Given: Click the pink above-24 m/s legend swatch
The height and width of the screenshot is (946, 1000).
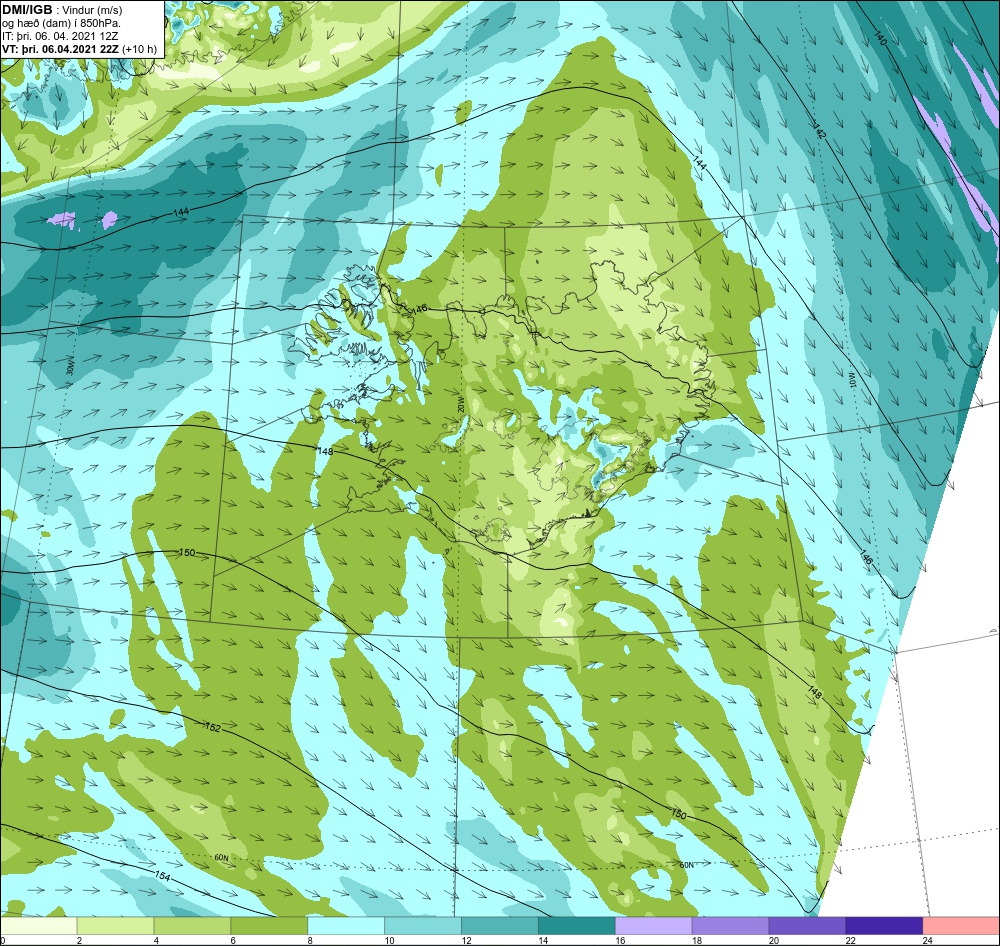Looking at the screenshot, I should point(962,926).
